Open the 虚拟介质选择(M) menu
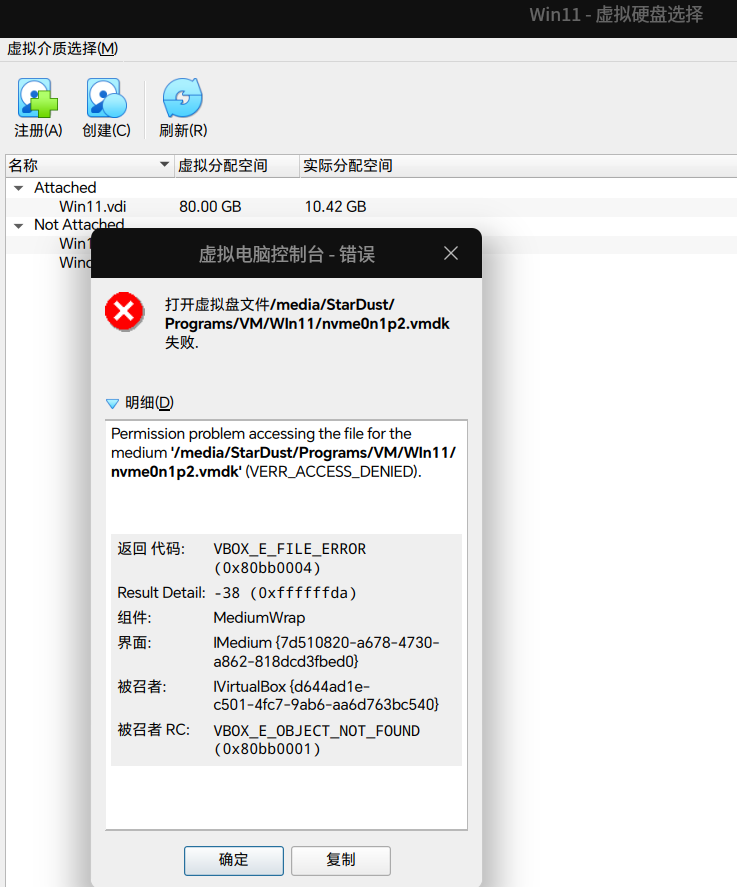This screenshot has width=737, height=887. (x=62, y=49)
